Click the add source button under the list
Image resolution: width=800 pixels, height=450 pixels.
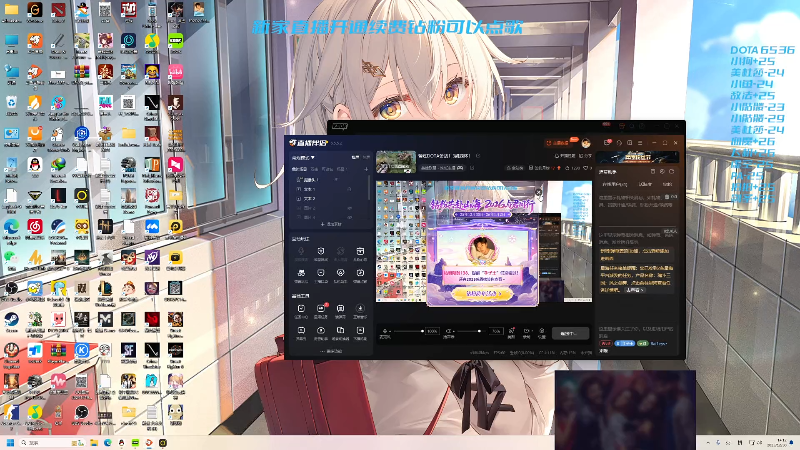click(x=331, y=224)
